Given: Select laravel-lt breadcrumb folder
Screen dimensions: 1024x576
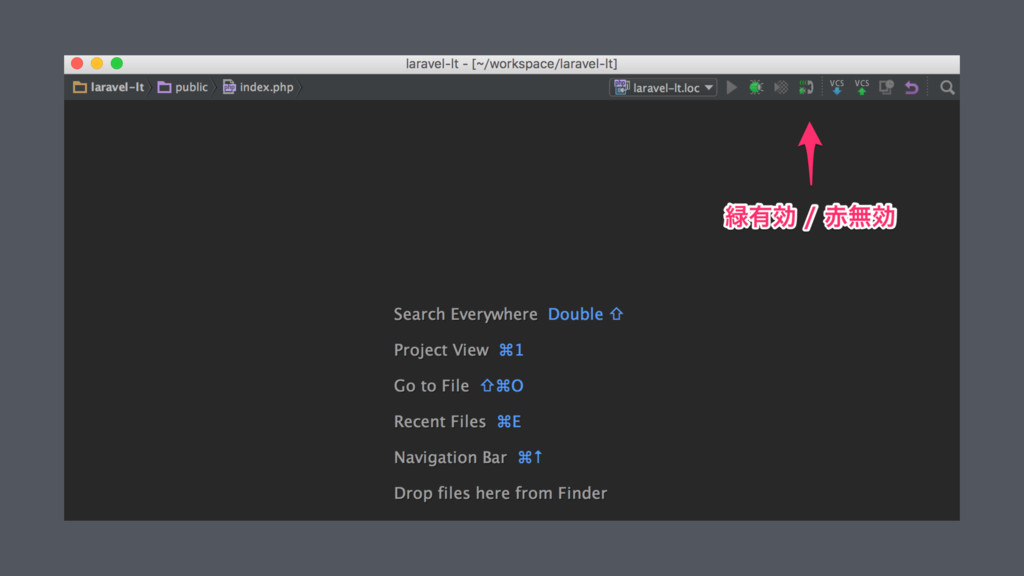Looking at the screenshot, I should coord(108,88).
